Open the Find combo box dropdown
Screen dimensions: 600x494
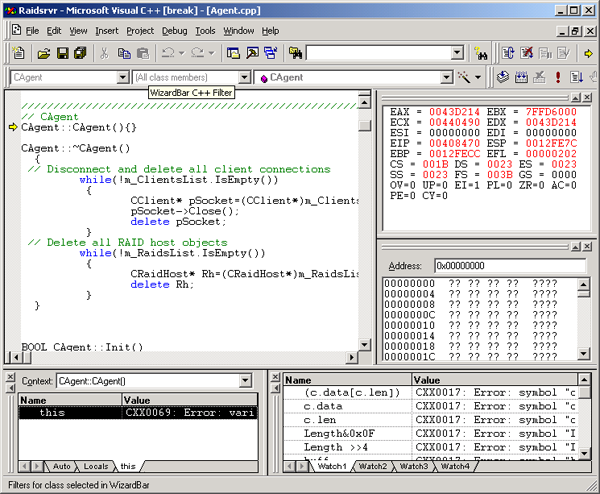457,53
